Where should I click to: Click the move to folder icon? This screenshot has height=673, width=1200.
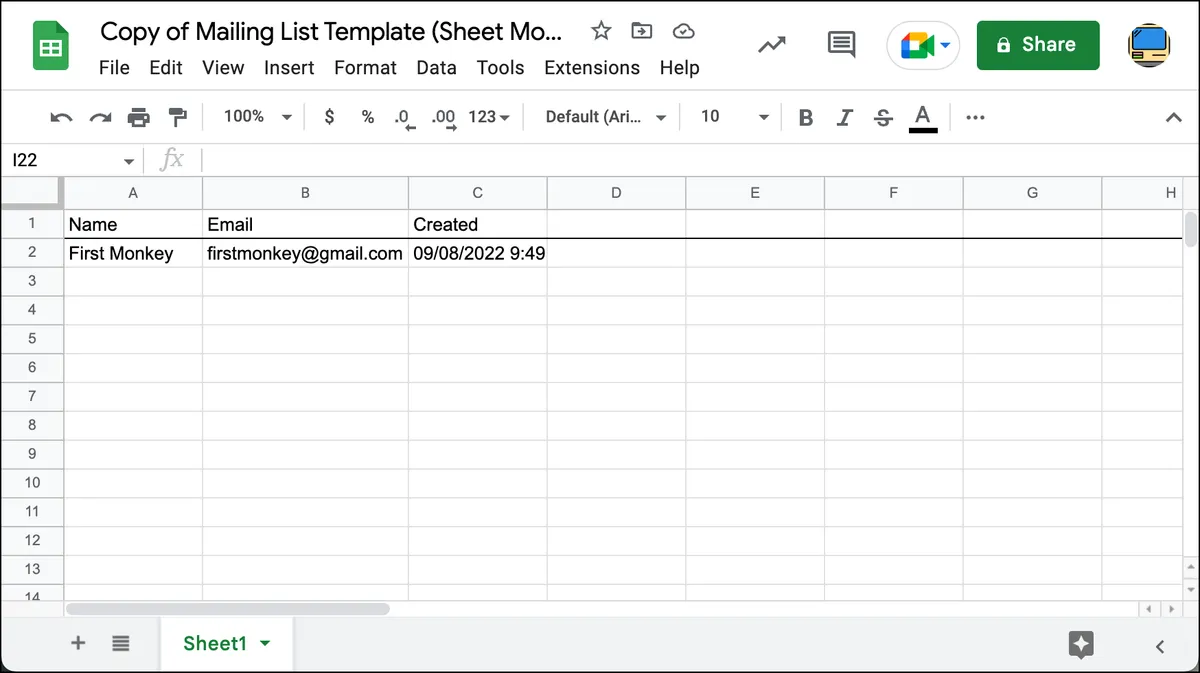641,31
